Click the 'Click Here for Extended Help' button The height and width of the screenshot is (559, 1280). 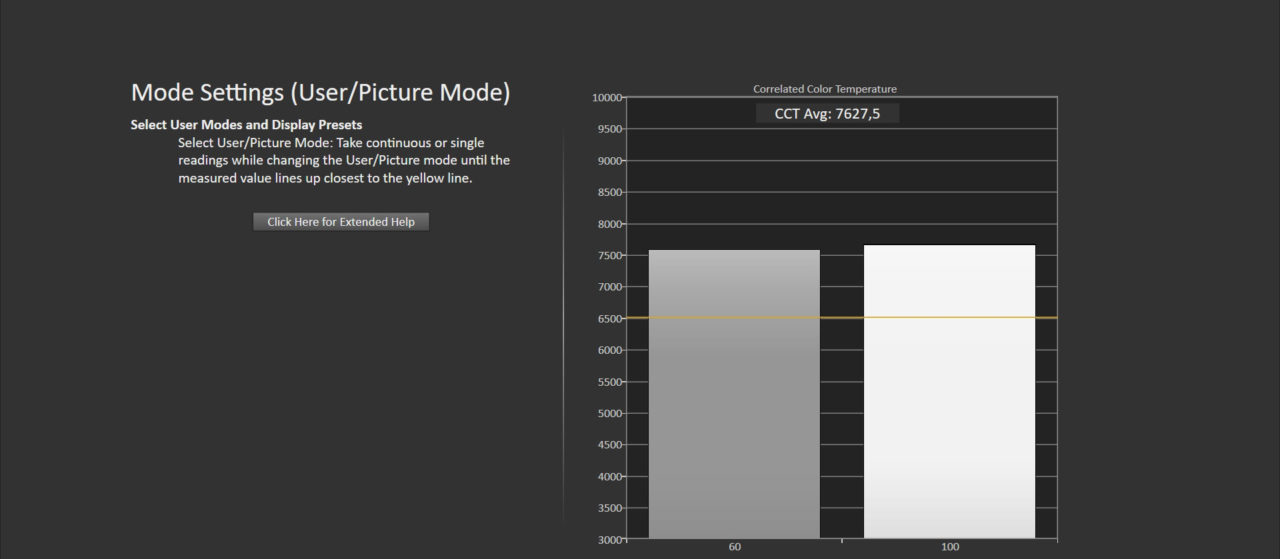click(341, 222)
